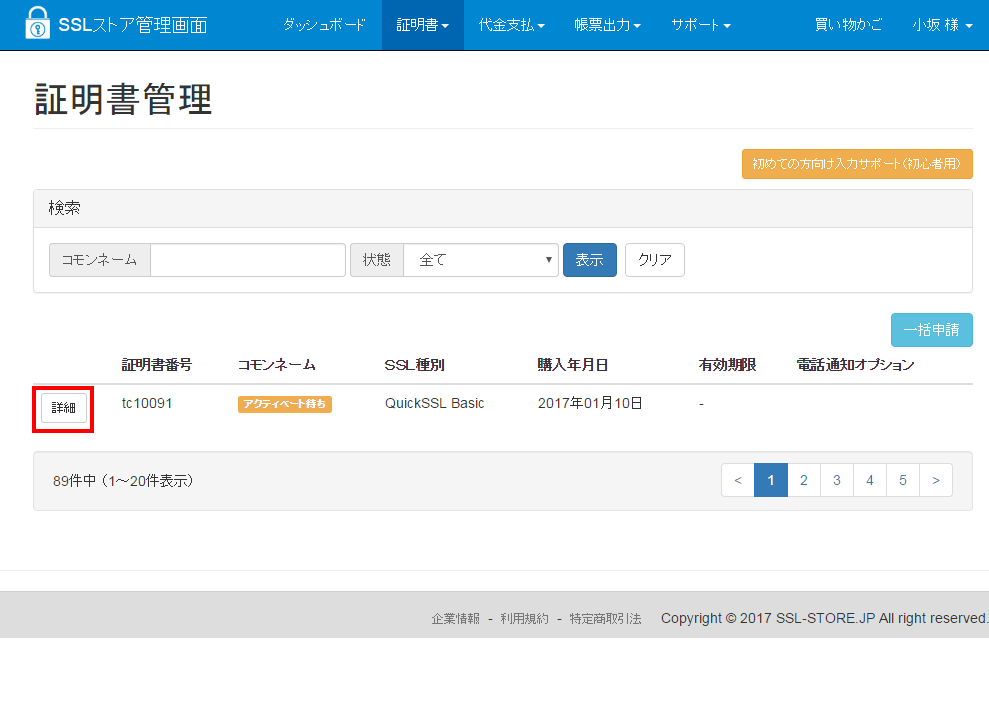This screenshot has width=989, height=711.
Task: Click 初めての方向け入力サポート(初心者用) button
Action: pos(857,164)
